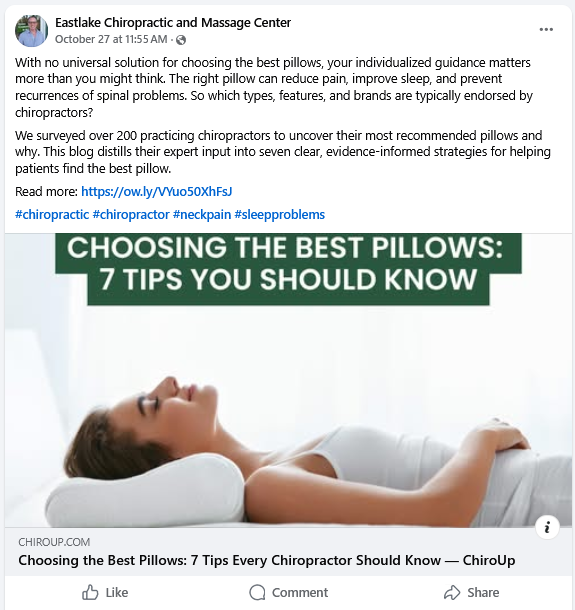Open Eastlake Chiropractic and Massage Center page
This screenshot has width=575, height=610.
click(x=173, y=23)
